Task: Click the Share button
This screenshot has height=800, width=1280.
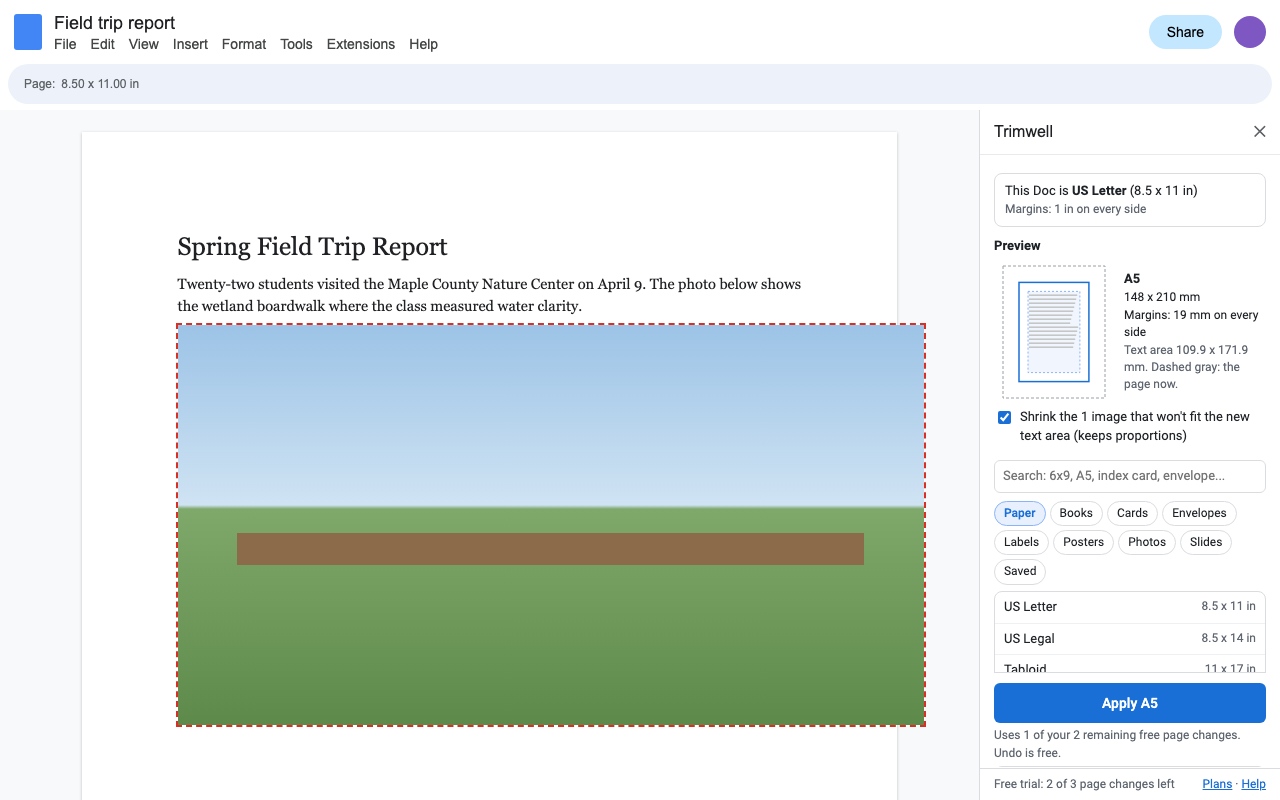Action: tap(1185, 32)
